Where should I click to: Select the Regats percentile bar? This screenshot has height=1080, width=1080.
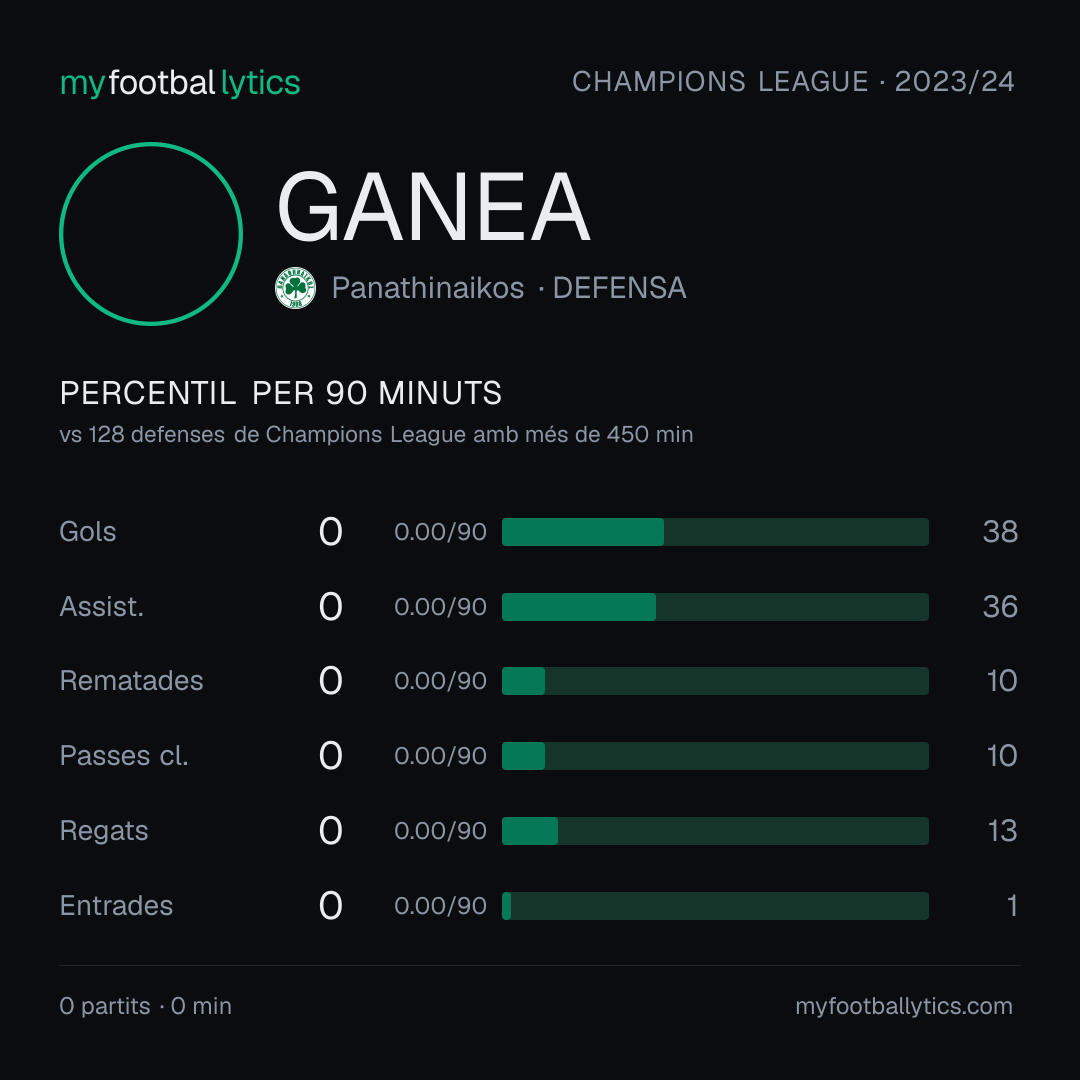click(715, 831)
